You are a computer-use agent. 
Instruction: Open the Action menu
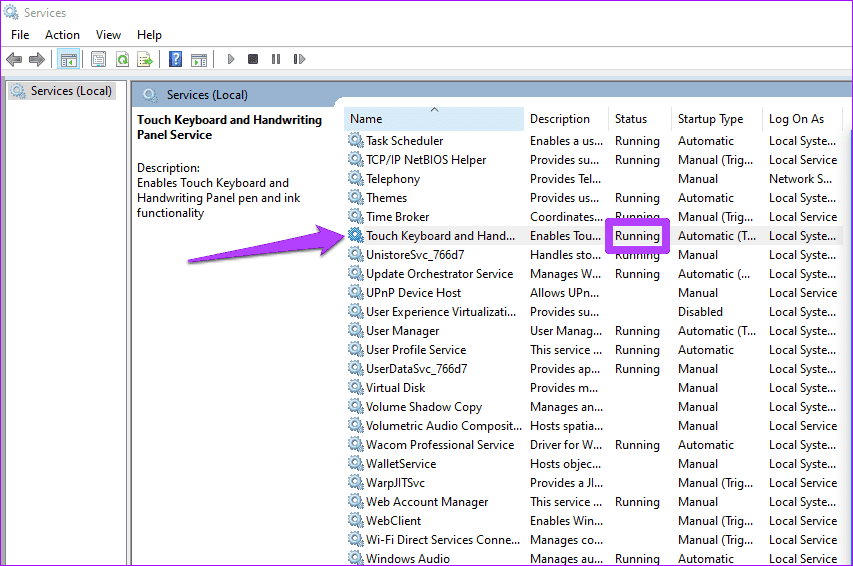click(x=62, y=35)
